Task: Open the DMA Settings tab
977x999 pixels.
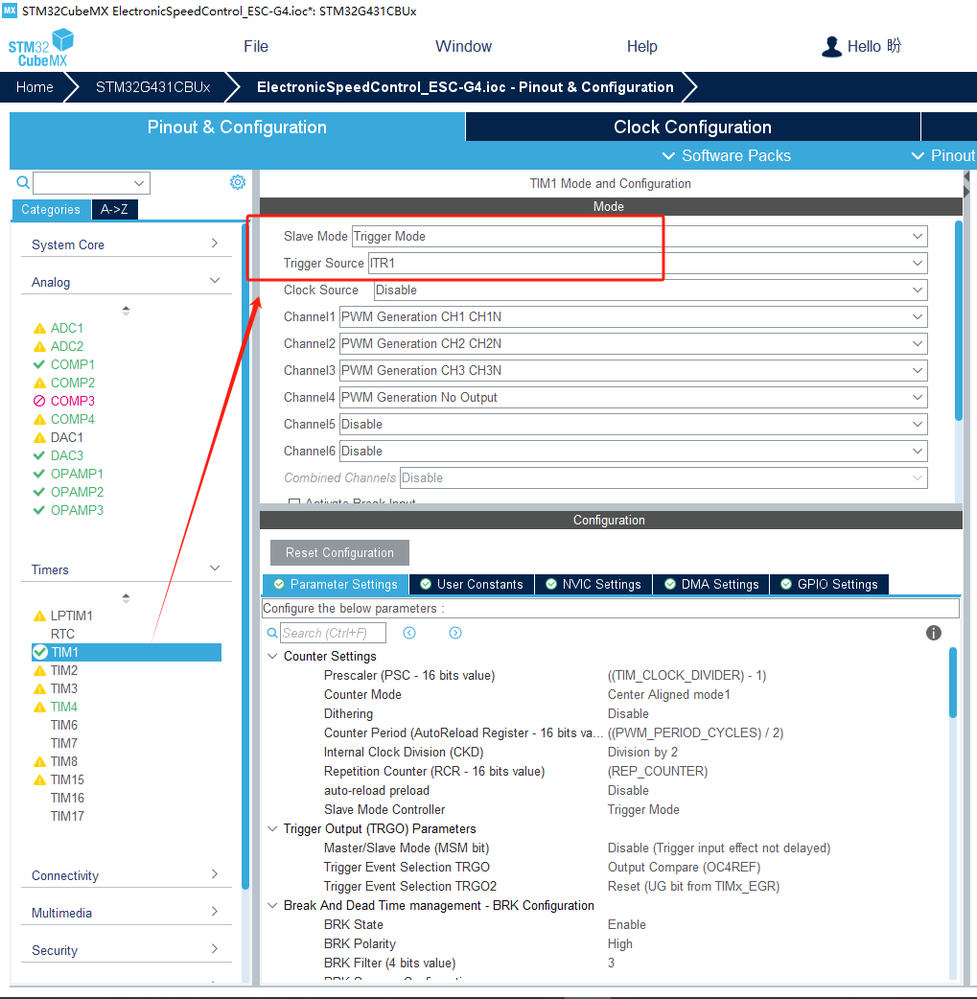Action: 712,584
